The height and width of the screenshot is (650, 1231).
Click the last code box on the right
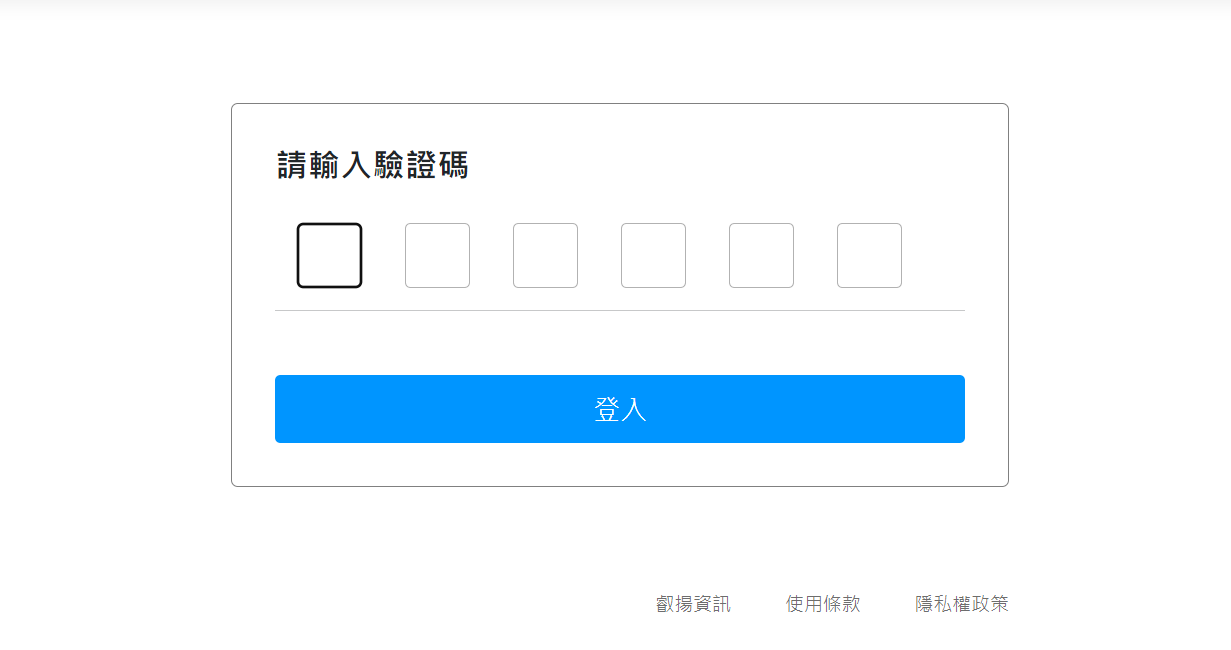pos(869,255)
